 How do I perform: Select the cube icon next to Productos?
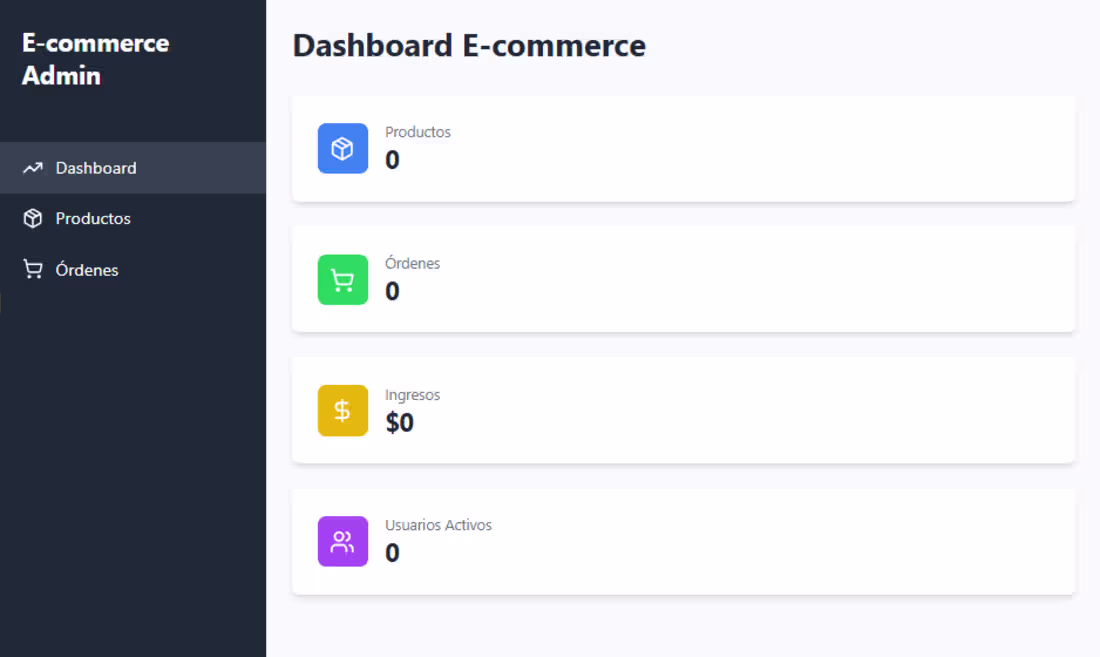coord(31,218)
